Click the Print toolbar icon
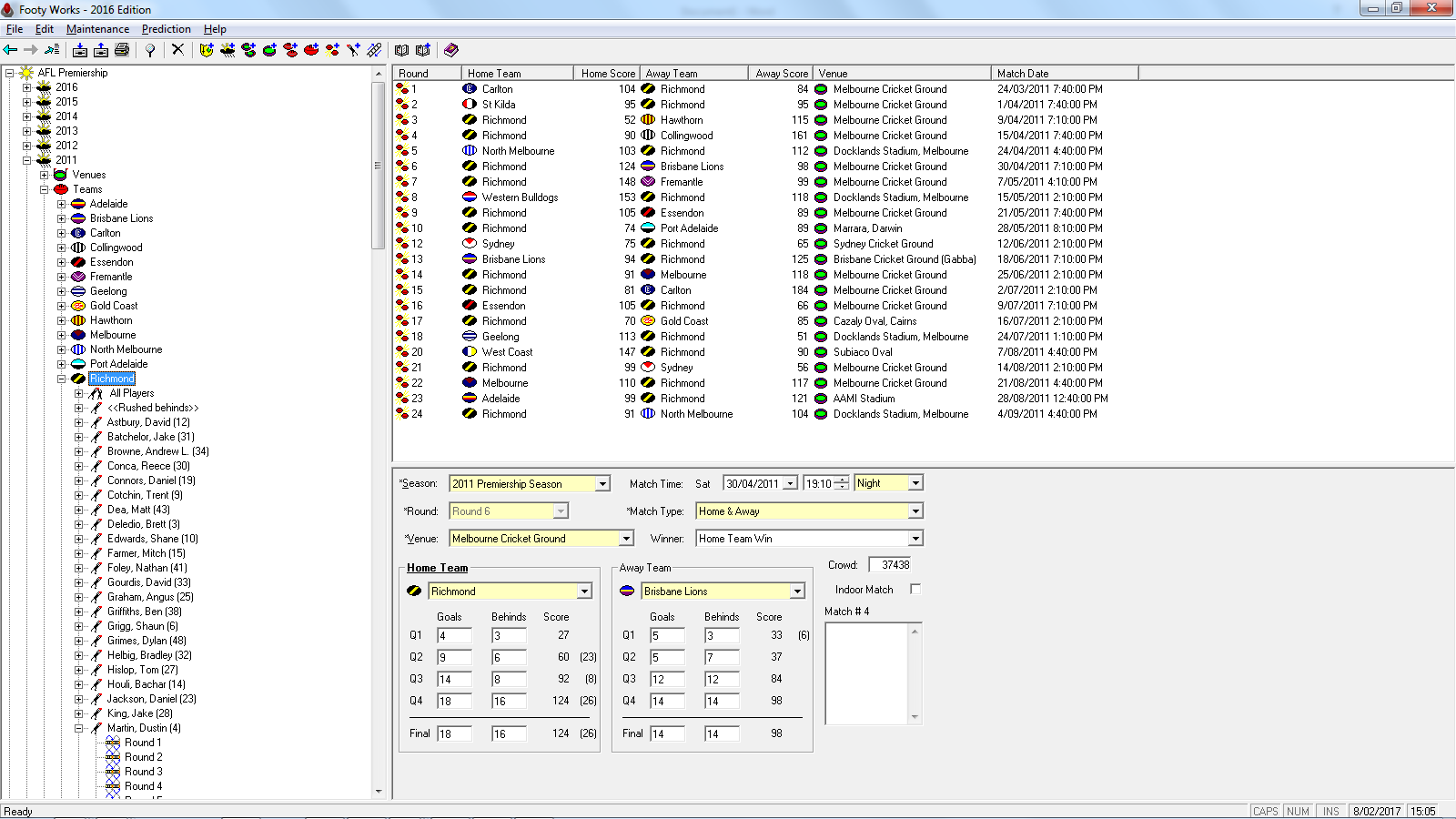 tap(122, 50)
